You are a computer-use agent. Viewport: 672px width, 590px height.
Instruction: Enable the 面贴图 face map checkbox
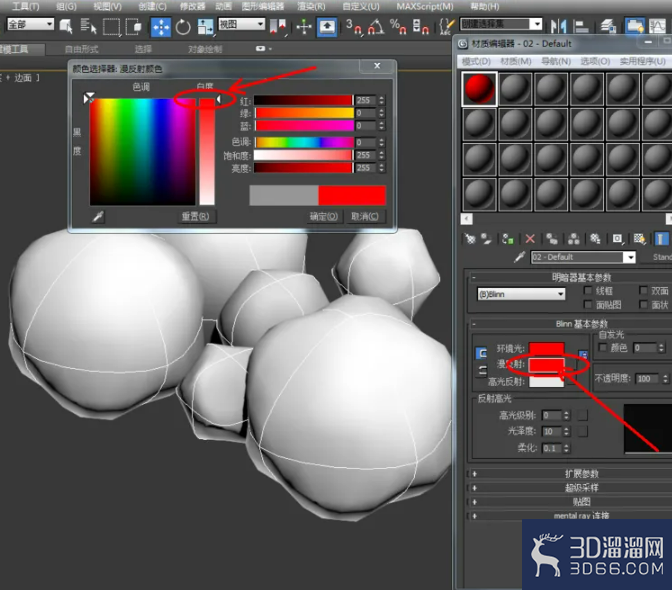click(588, 304)
